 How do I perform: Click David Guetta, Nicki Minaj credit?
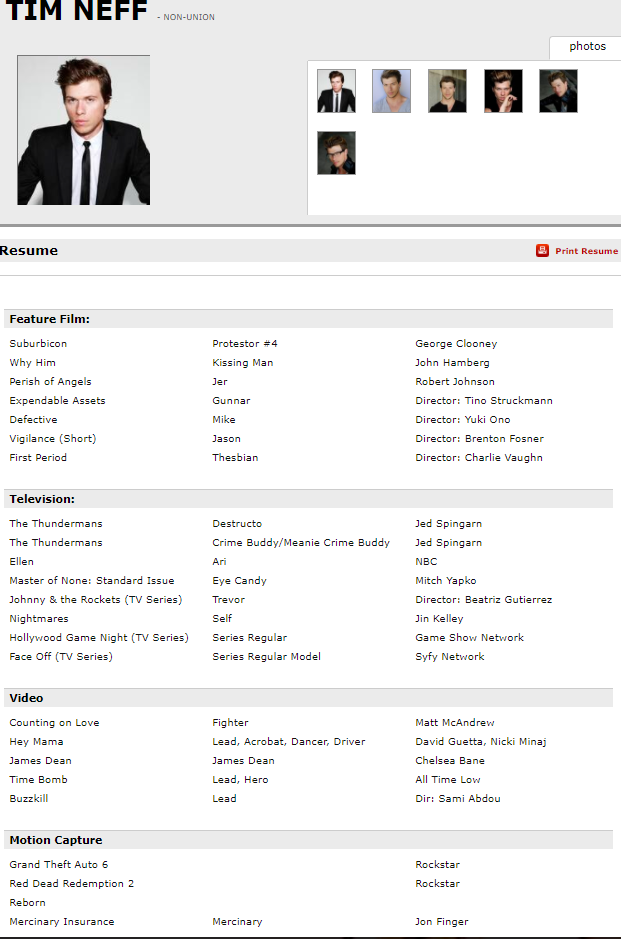click(x=481, y=741)
